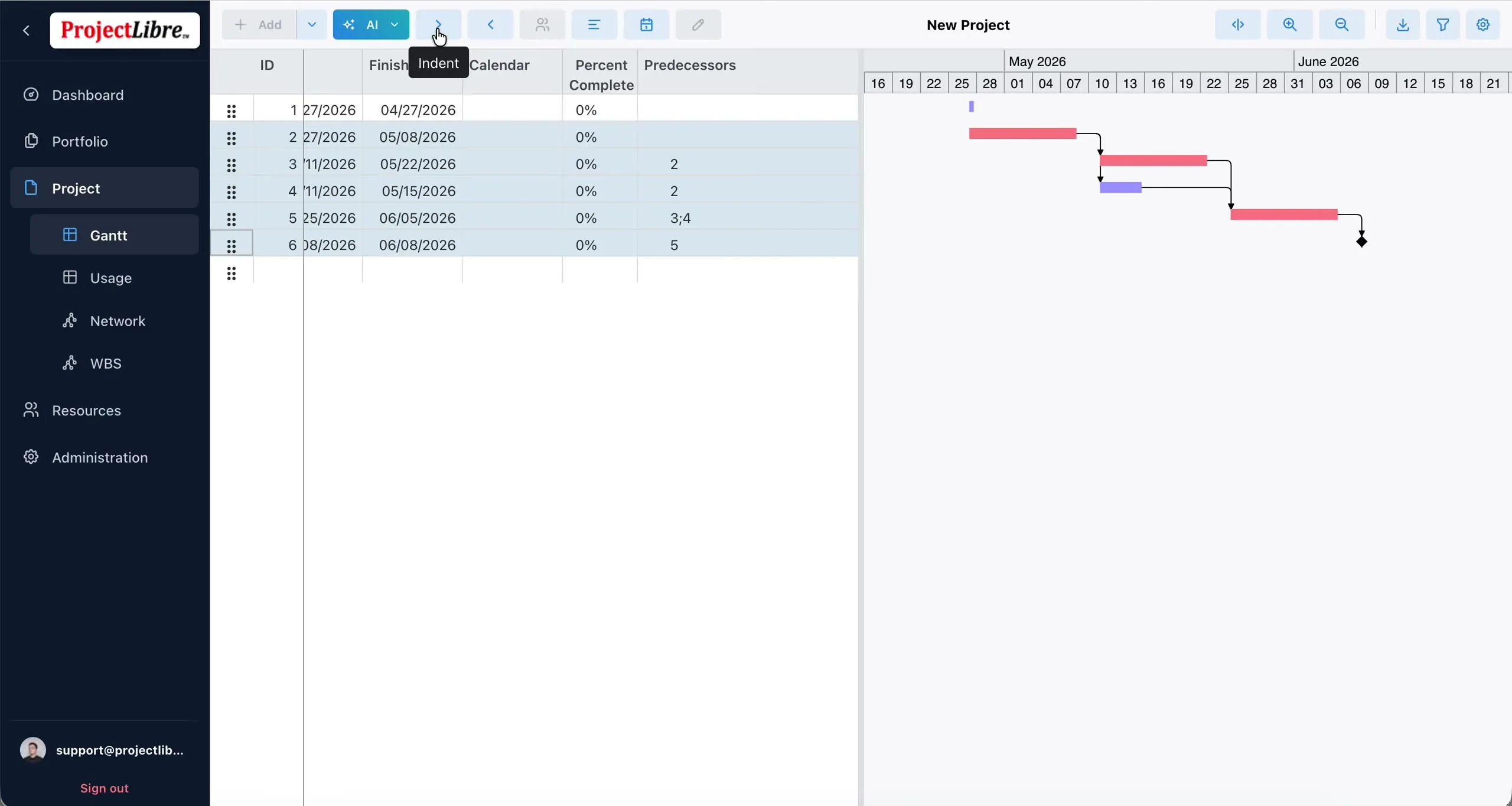
Task: Open Portfolio in the sidebar
Action: pyautogui.click(x=105, y=141)
